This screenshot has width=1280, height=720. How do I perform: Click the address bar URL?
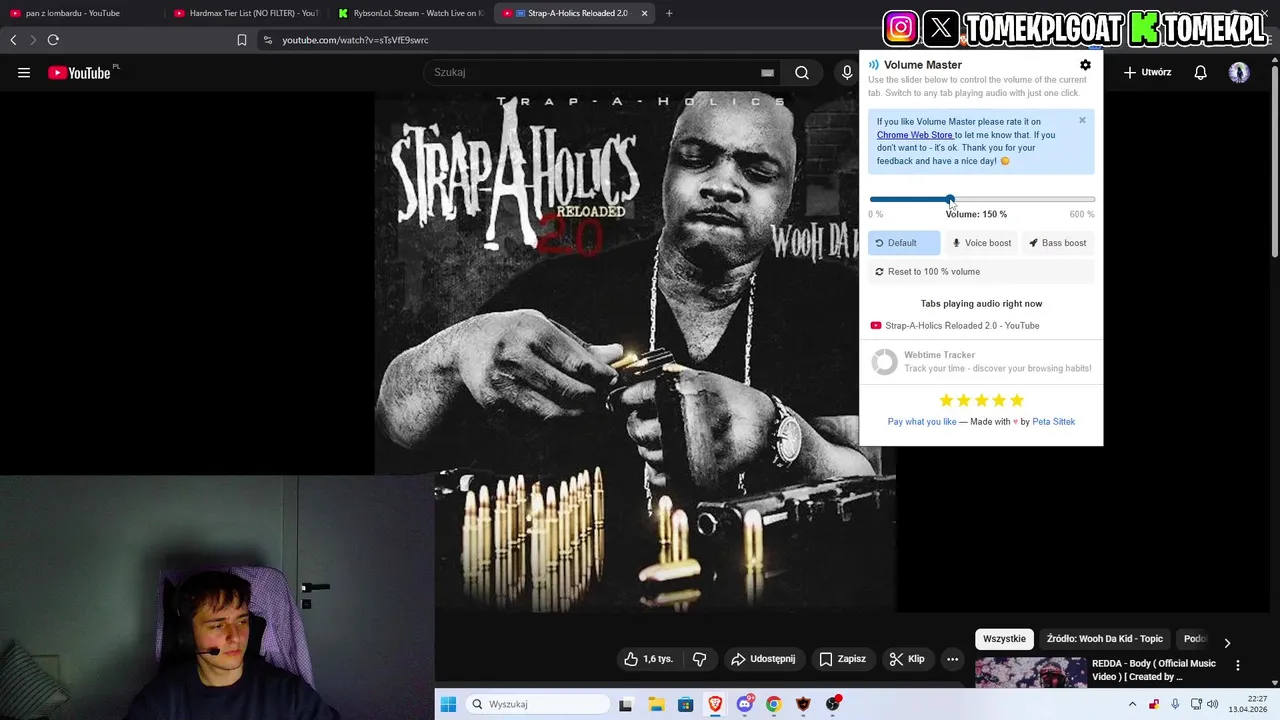(355, 40)
